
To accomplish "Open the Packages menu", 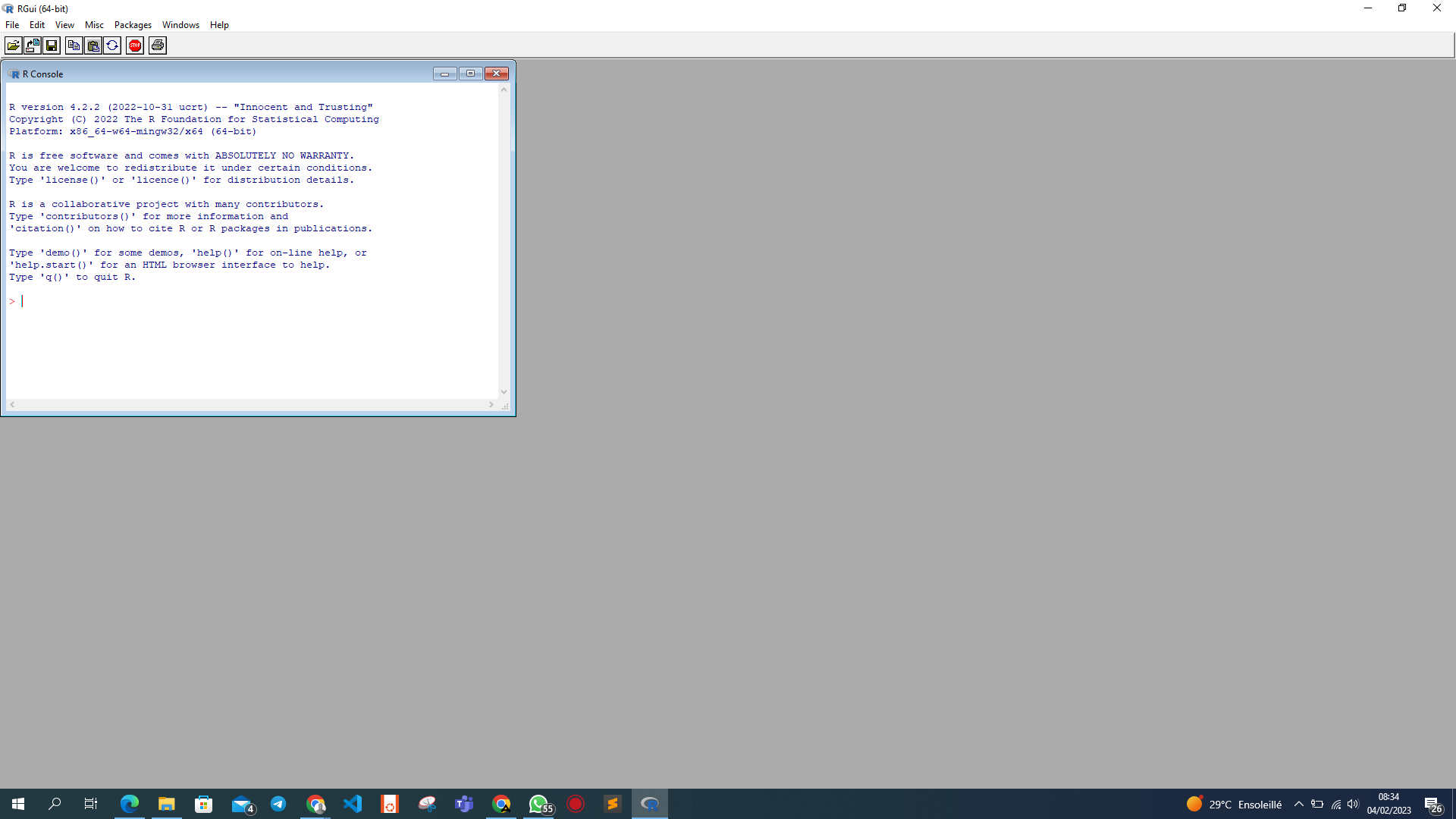I will point(133,25).
